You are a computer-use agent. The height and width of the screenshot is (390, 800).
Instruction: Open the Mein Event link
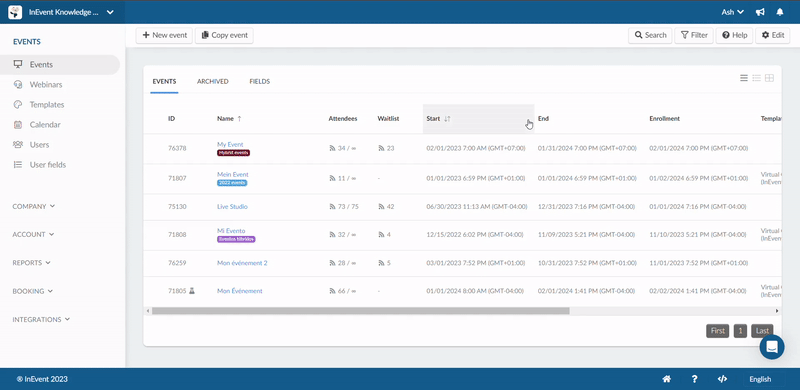click(233, 175)
